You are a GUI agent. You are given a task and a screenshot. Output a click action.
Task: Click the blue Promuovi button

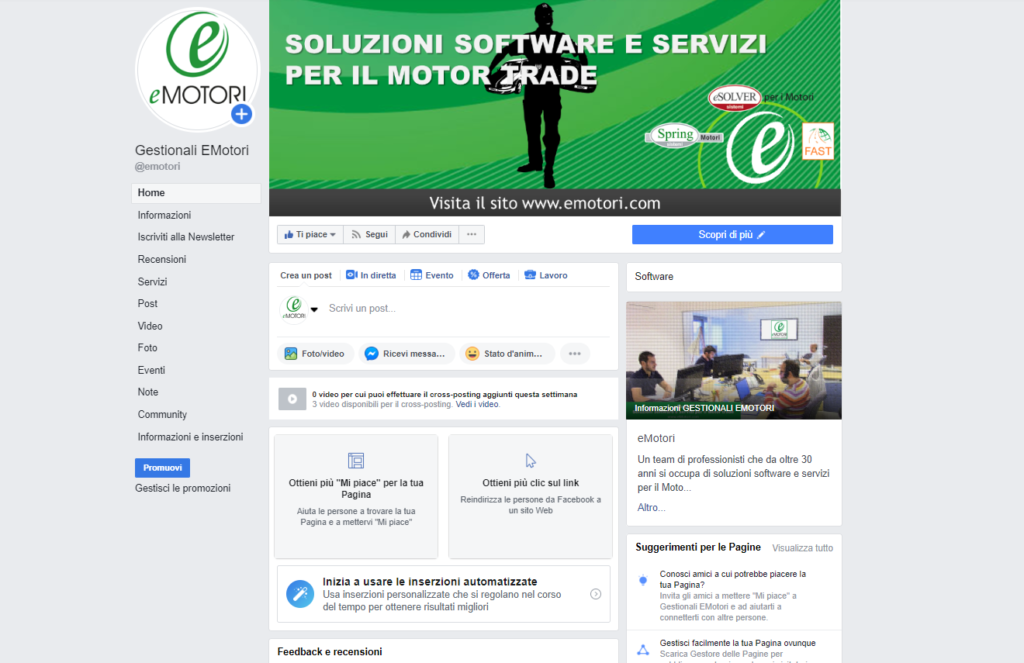point(163,468)
